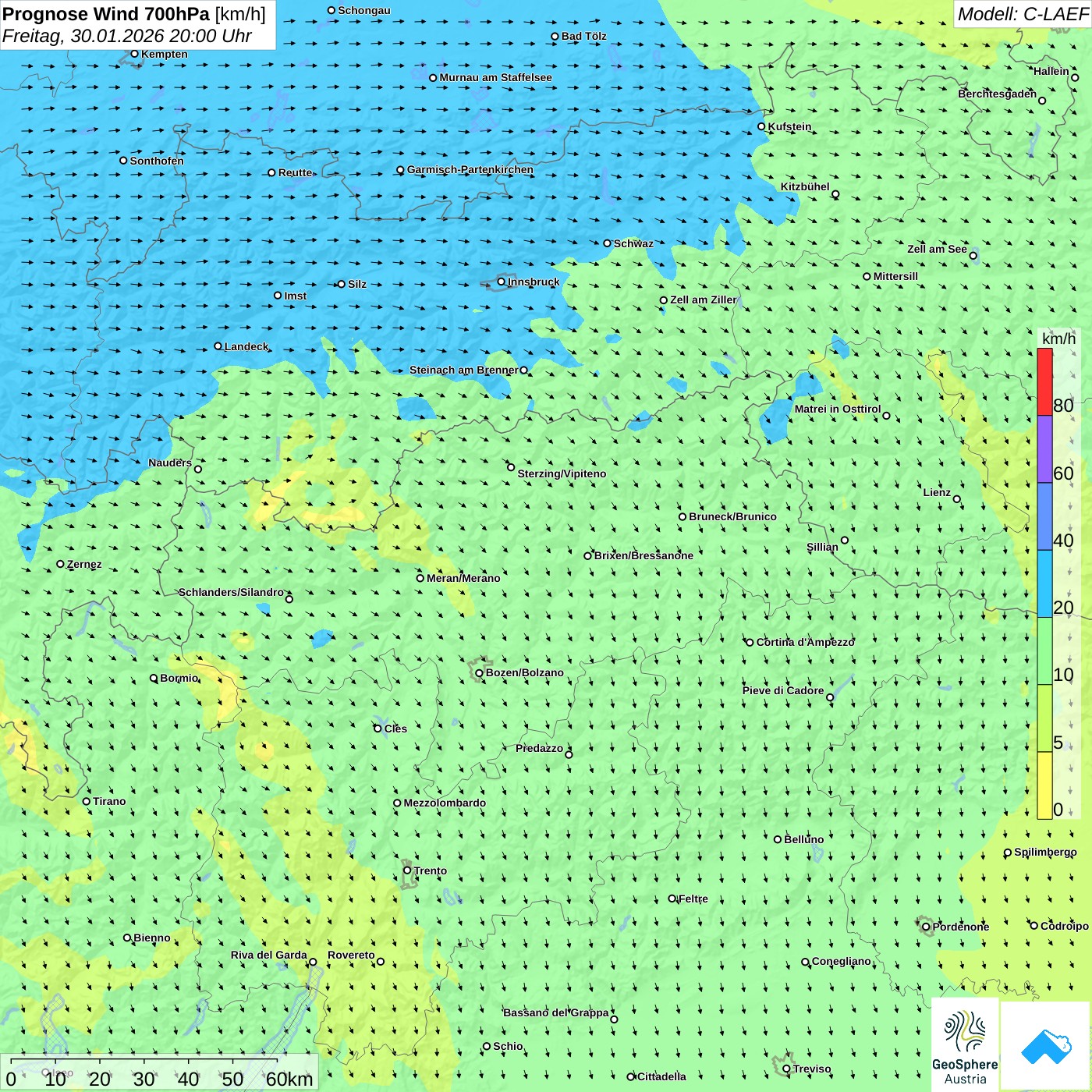This screenshot has width=1092, height=1092.
Task: Select the Cles label
Action: (395, 729)
